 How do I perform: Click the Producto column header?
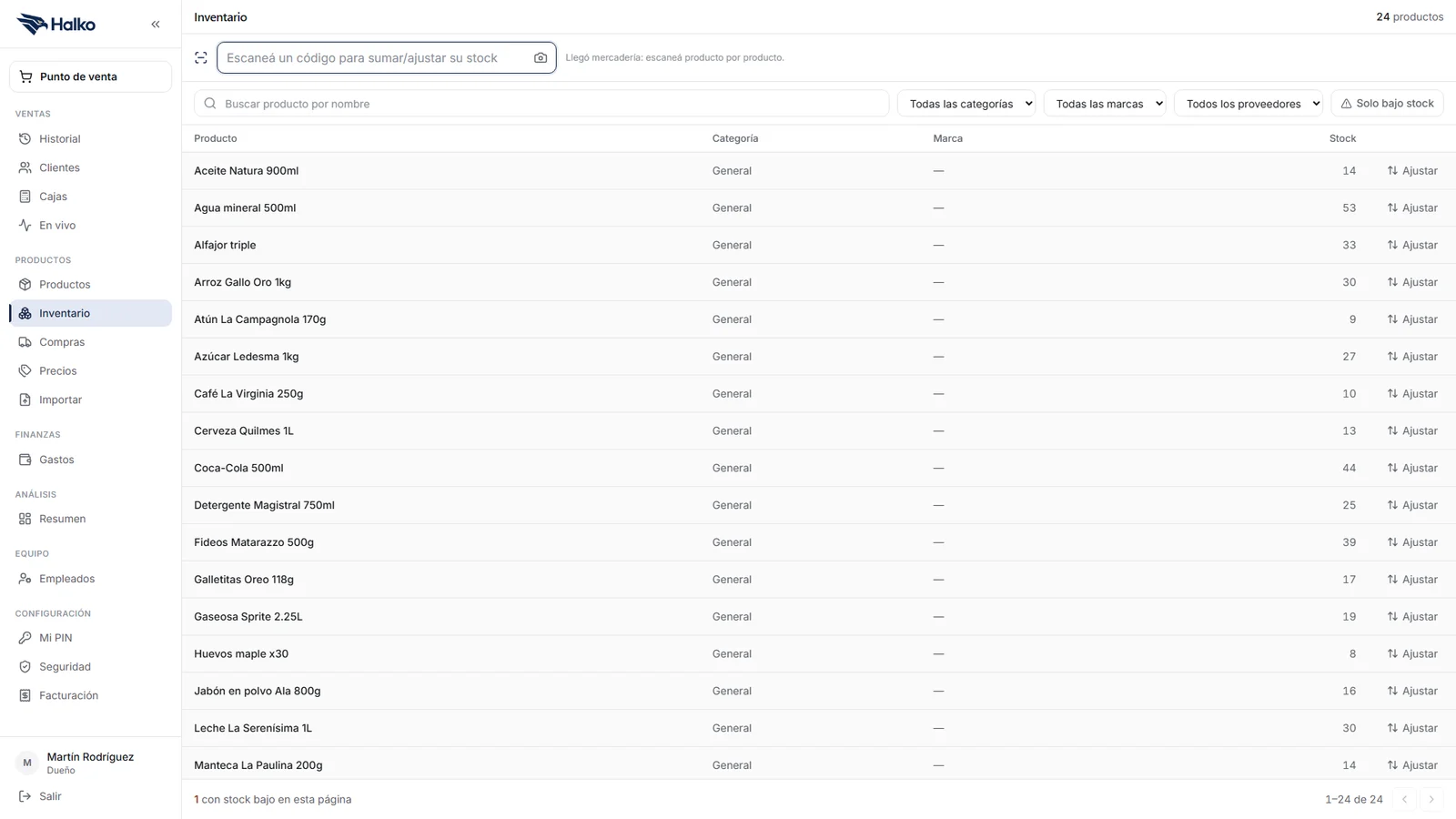point(216,138)
